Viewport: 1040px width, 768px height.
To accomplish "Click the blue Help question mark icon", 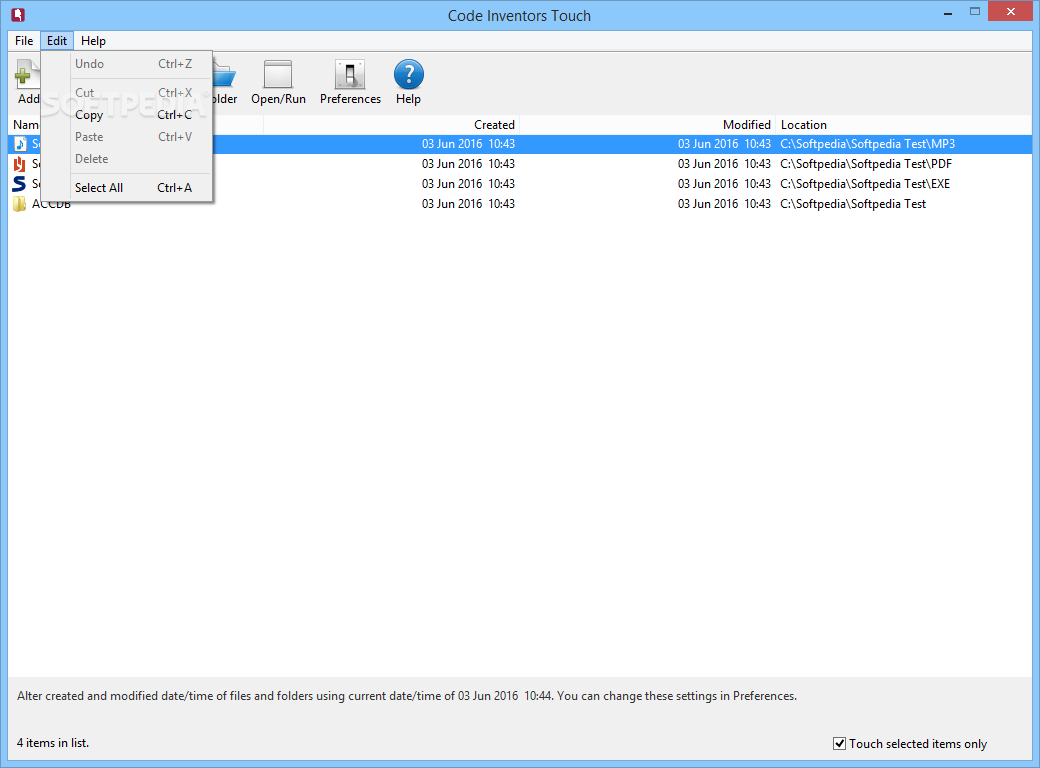I will click(409, 74).
